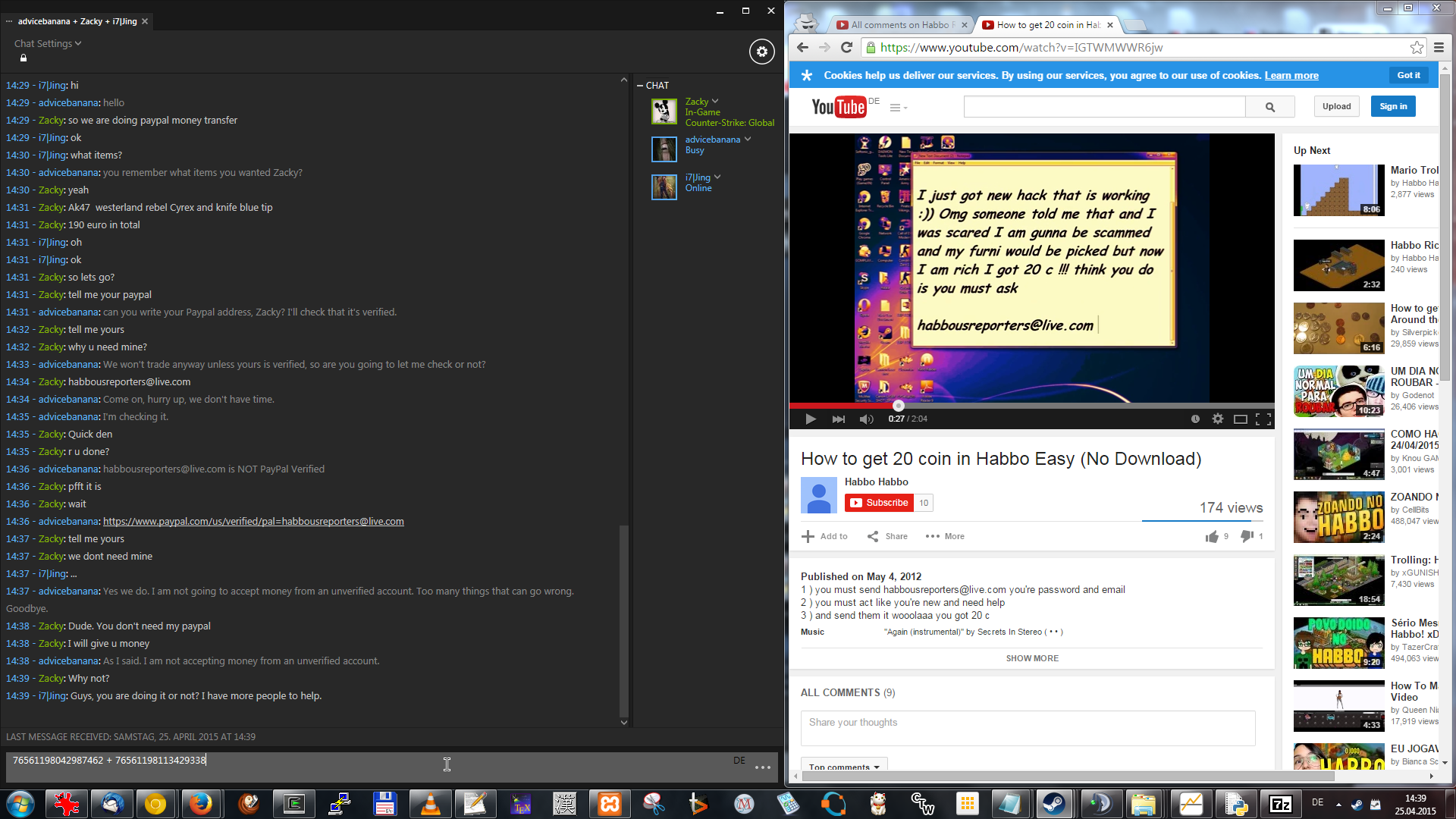Expand Chat Settings dropdown
Viewport: 1456px width, 819px height.
click(x=48, y=44)
